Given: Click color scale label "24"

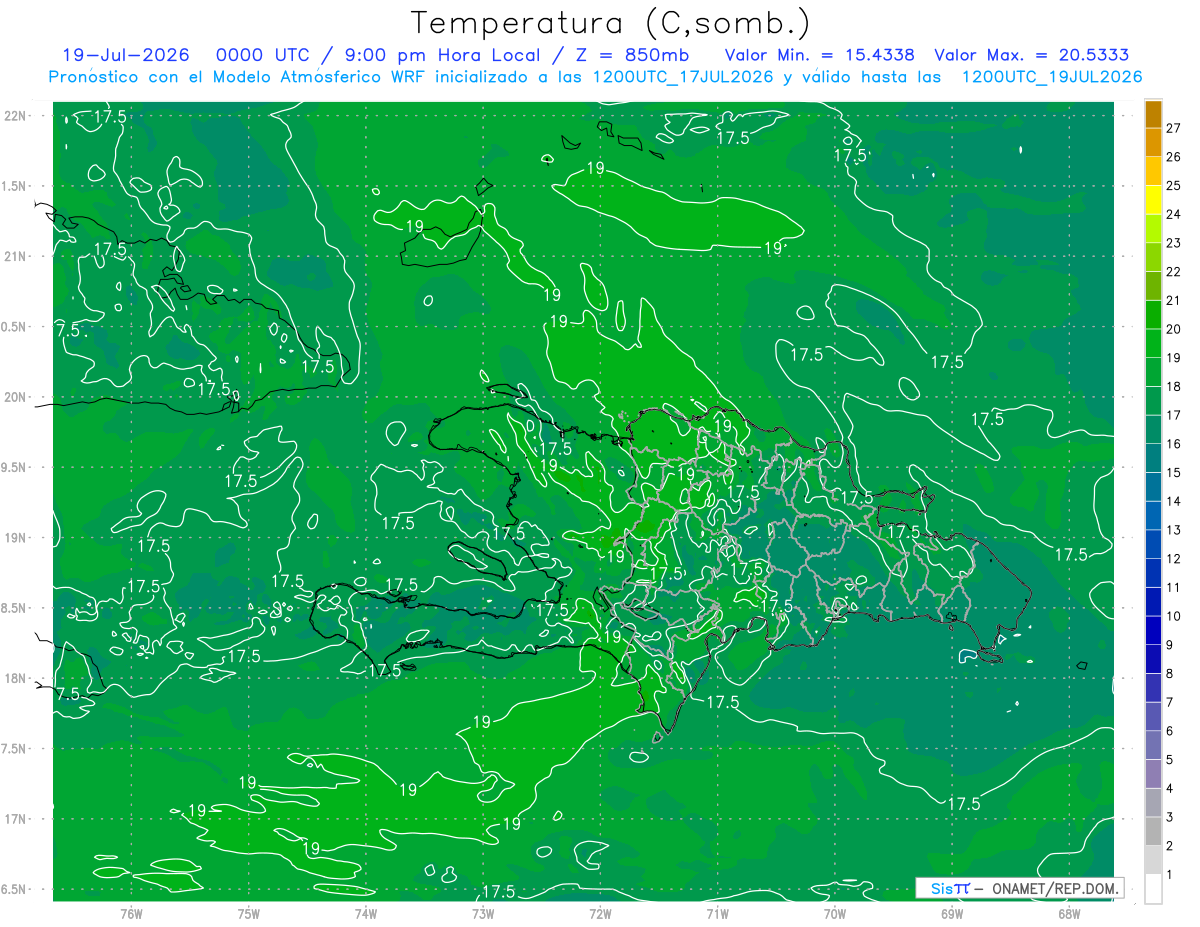Looking at the screenshot, I should tap(1173, 214).
